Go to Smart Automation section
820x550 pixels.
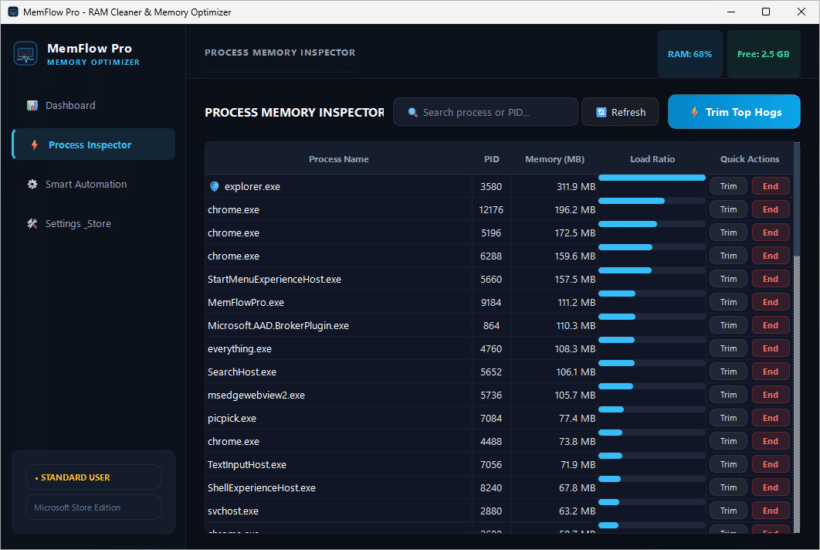(93, 184)
